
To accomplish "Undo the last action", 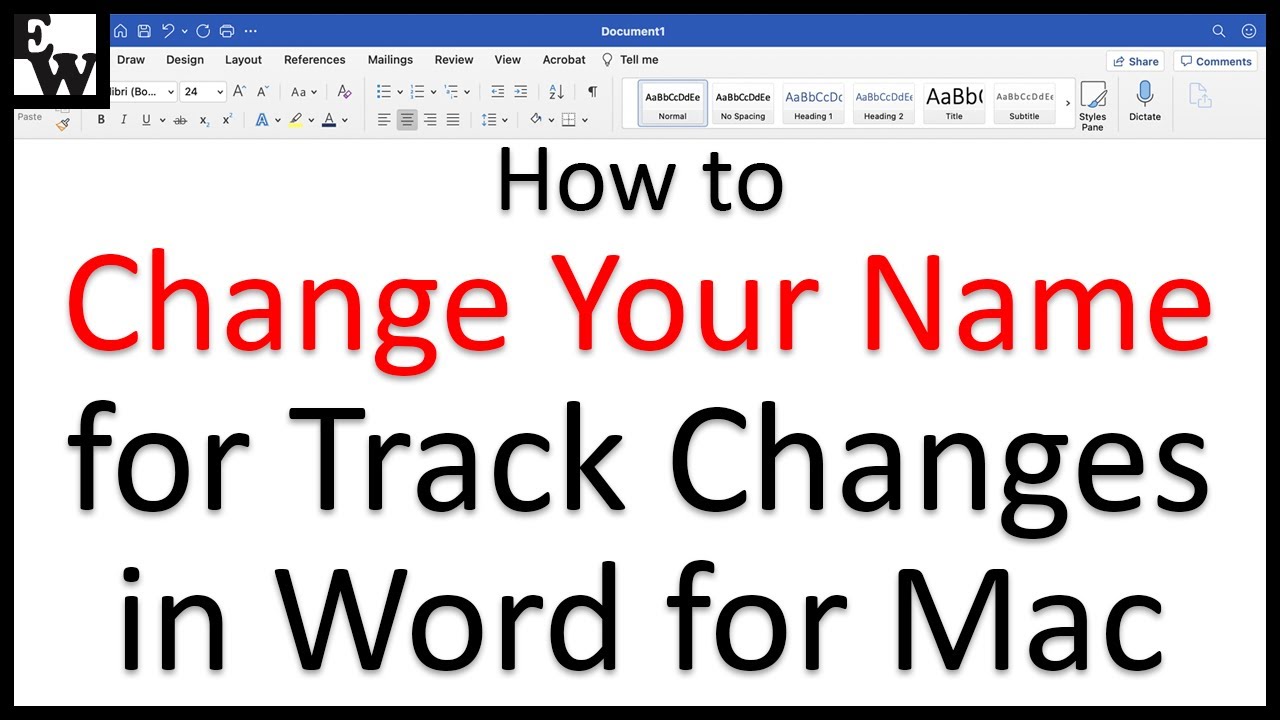I will coord(168,31).
